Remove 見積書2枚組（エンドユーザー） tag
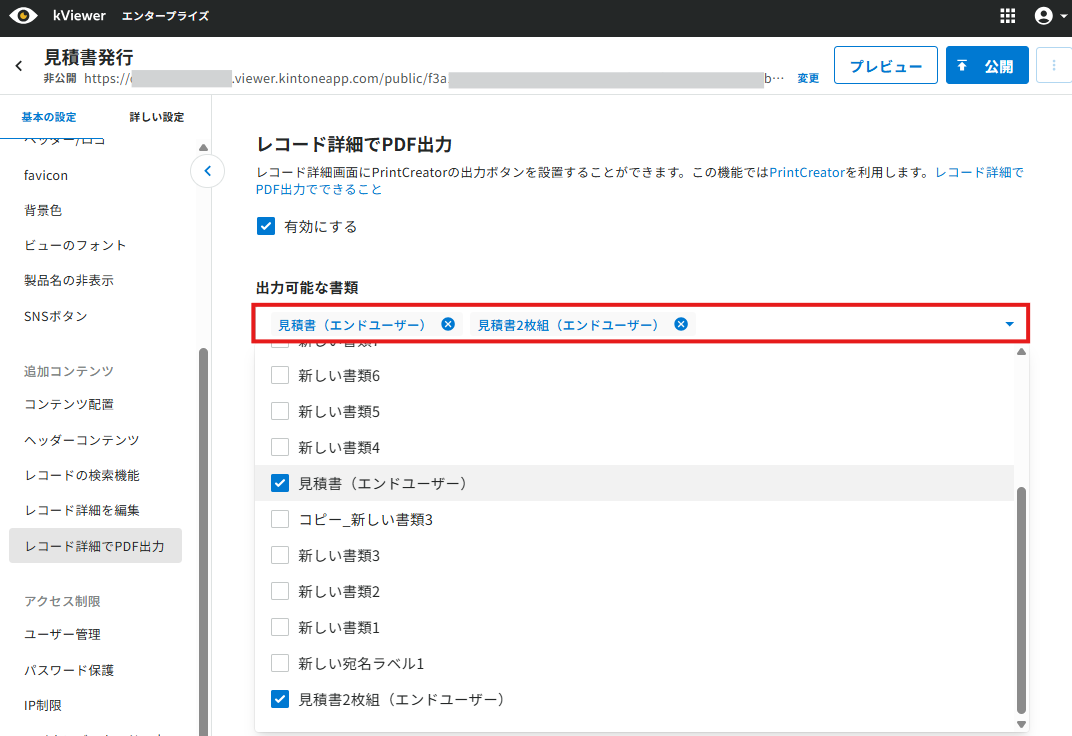This screenshot has width=1072, height=736. click(681, 324)
